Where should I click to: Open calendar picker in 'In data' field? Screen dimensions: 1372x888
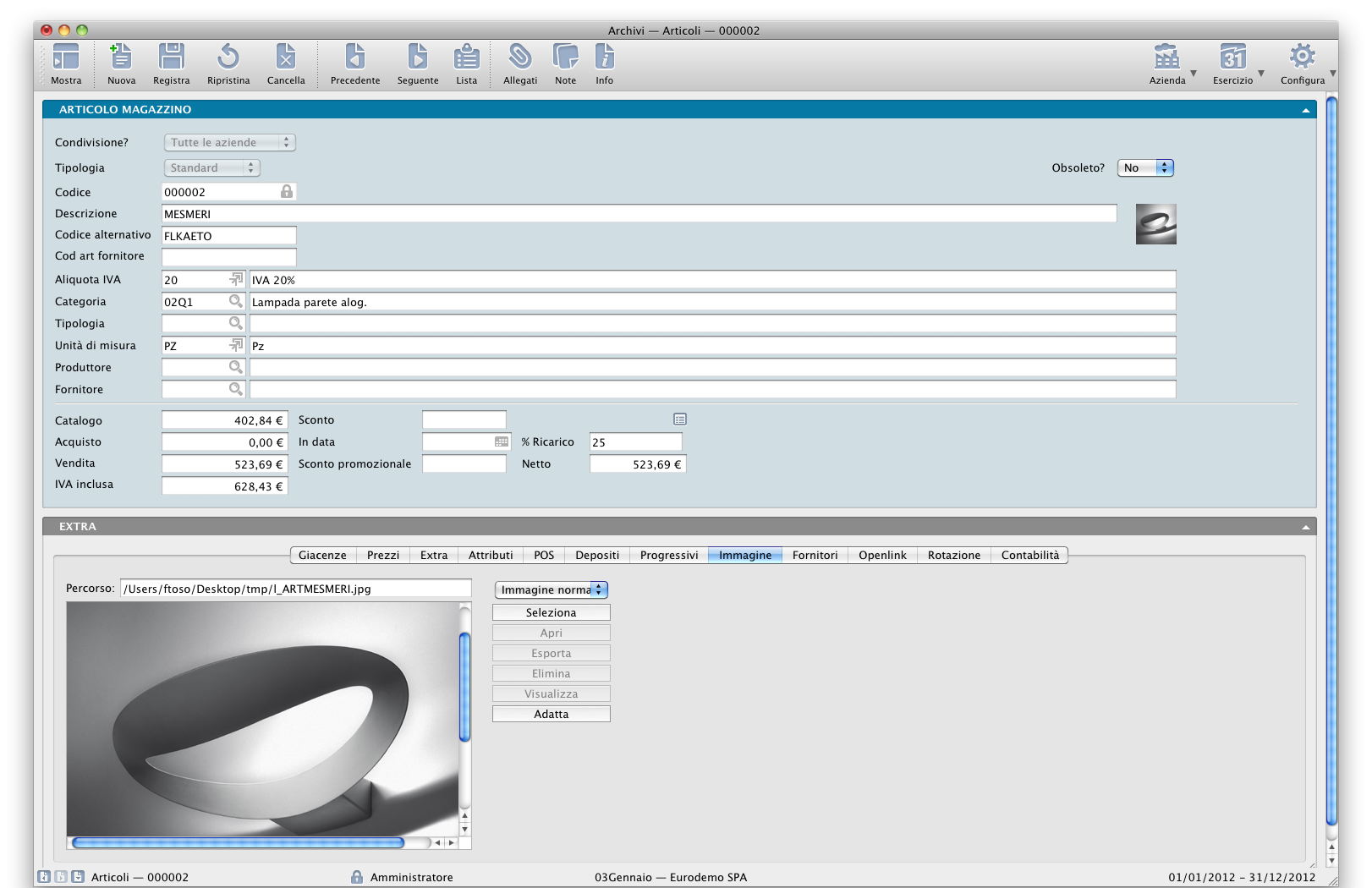tap(502, 441)
